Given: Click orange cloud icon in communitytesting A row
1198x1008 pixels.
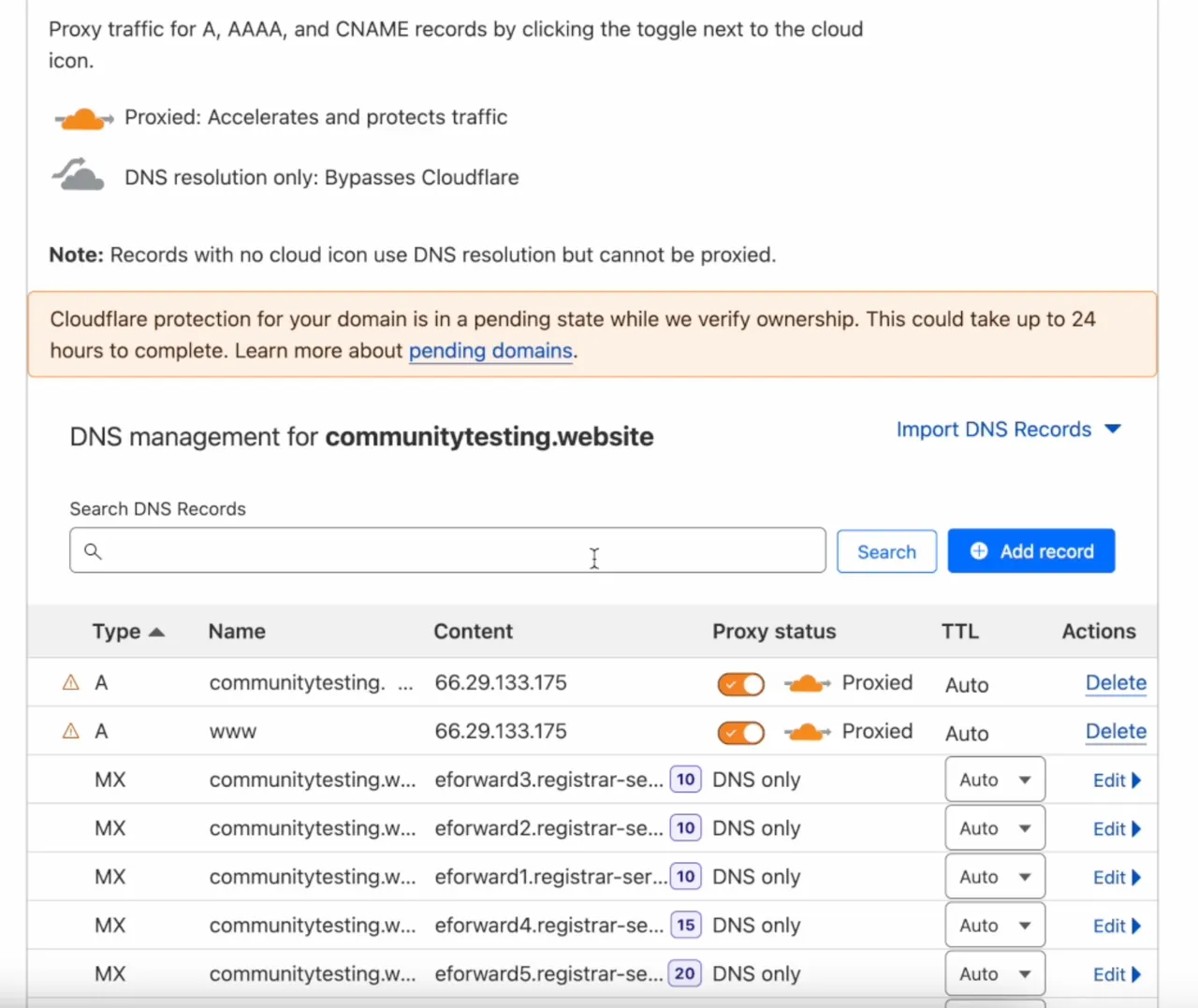Looking at the screenshot, I should pos(807,684).
